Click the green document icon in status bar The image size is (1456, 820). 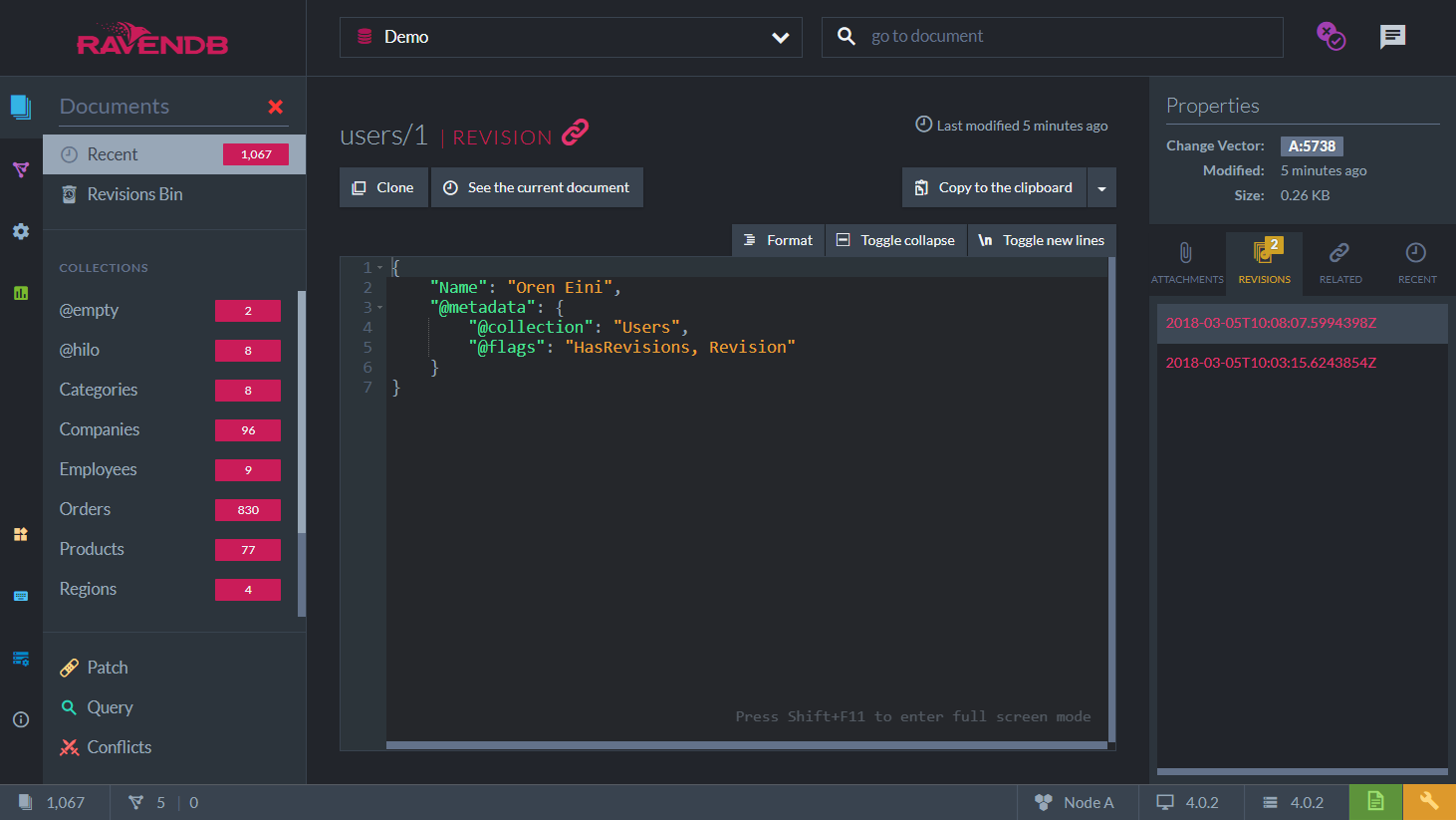click(x=1375, y=802)
